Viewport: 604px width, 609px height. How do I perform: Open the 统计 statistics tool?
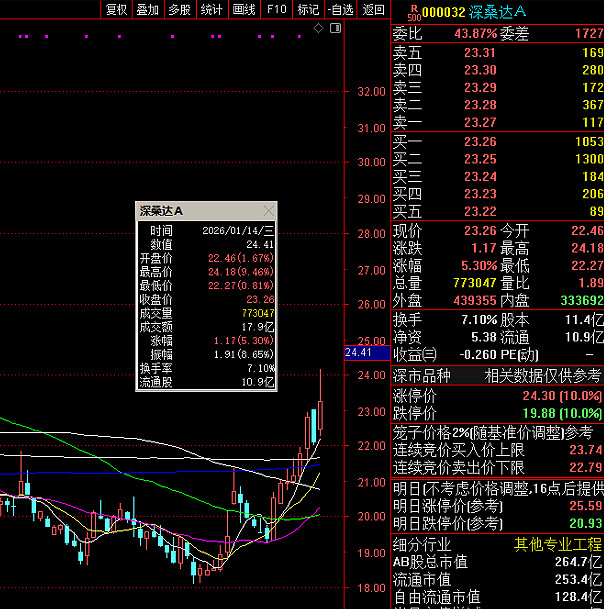pyautogui.click(x=211, y=10)
